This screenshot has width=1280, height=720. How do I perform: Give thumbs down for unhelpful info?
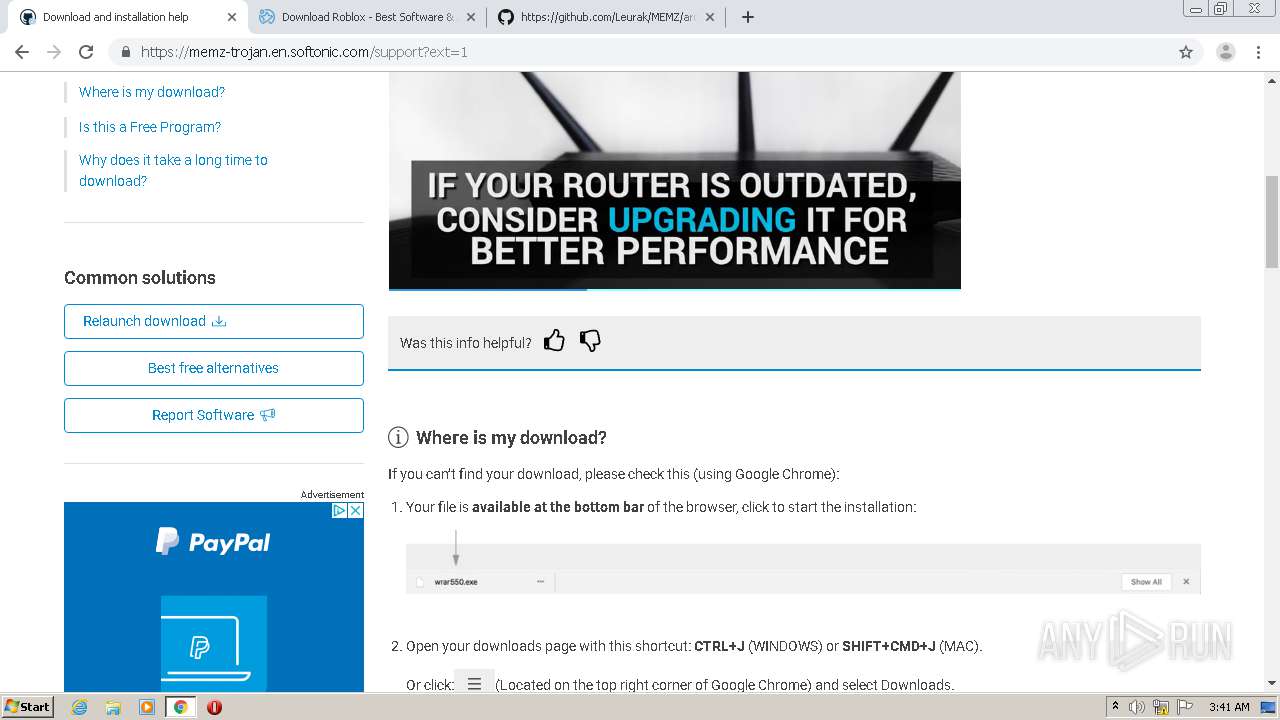pos(590,341)
